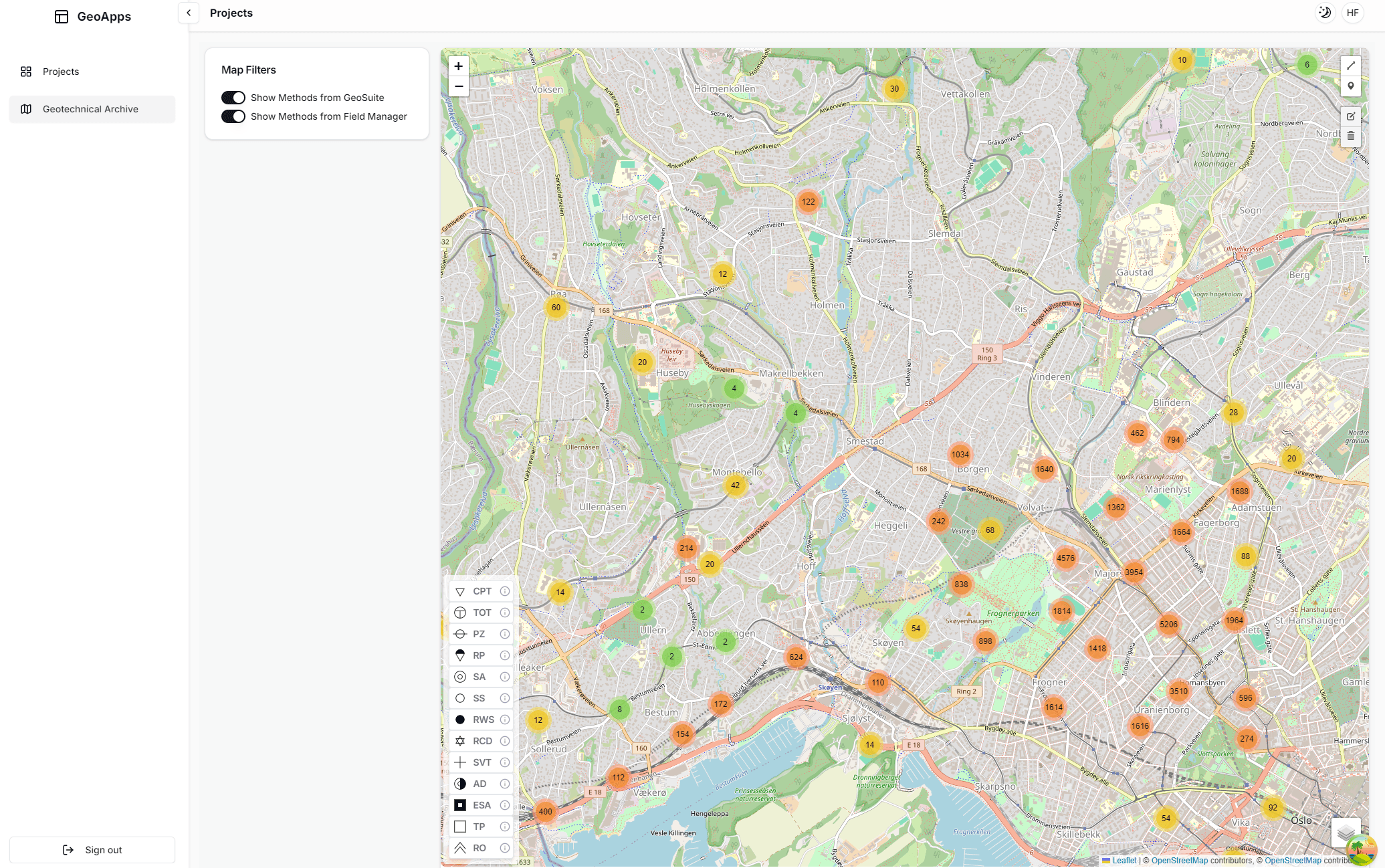Select the distance measurement (ruler) tool
The image size is (1385, 868).
(x=1351, y=65)
